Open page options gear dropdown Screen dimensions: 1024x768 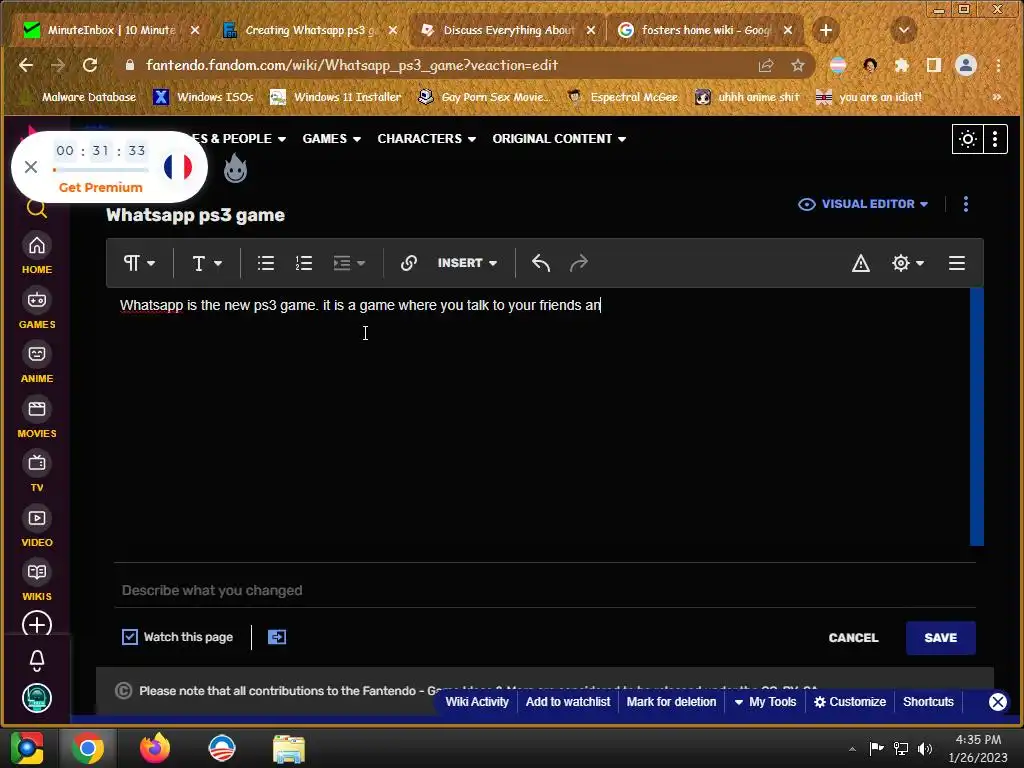coord(908,263)
